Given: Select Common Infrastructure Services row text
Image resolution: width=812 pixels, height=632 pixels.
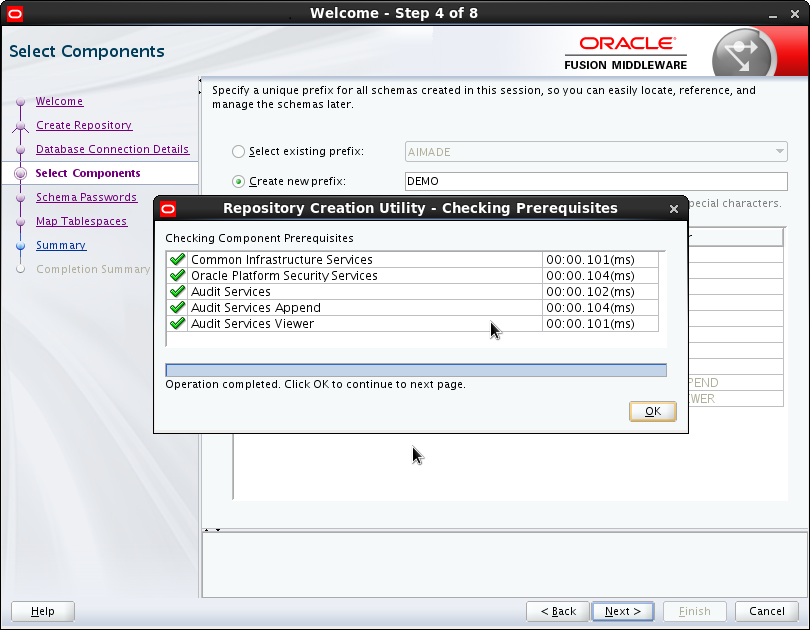Looking at the screenshot, I should coord(282,260).
